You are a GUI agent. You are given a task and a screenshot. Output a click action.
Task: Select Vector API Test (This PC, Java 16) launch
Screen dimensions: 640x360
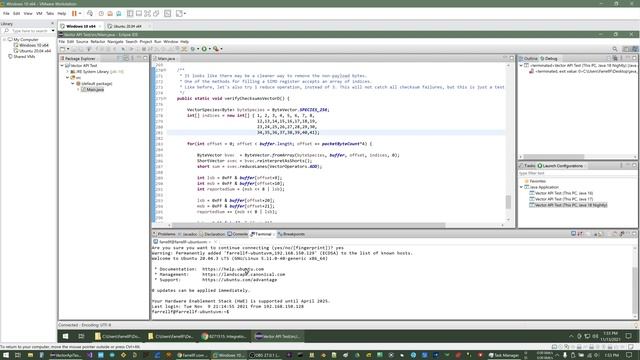pyautogui.click(x=561, y=193)
